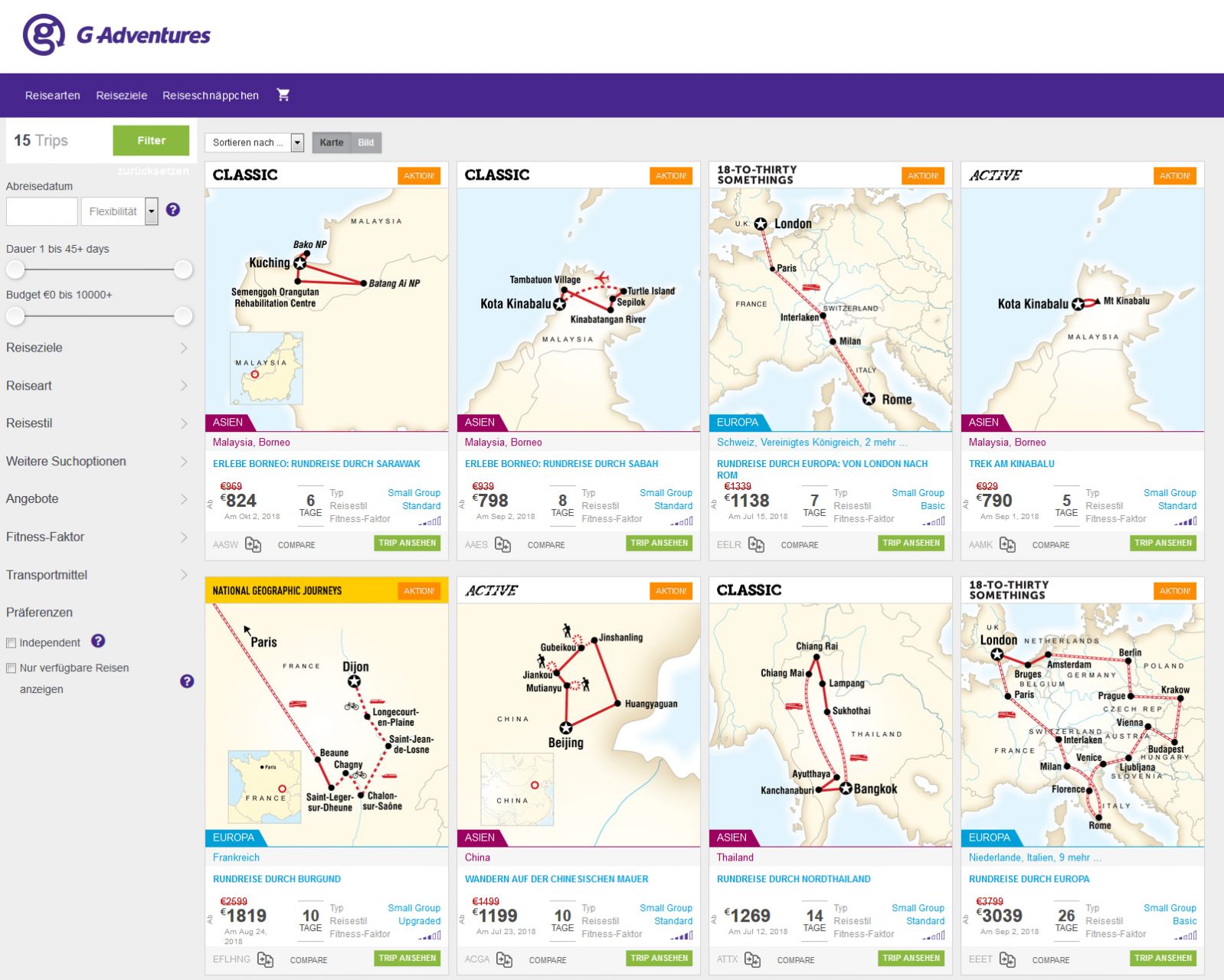The height and width of the screenshot is (980, 1224).
Task: Expand the Fitness-Faktor filter section
Action: pyautogui.click(x=97, y=537)
